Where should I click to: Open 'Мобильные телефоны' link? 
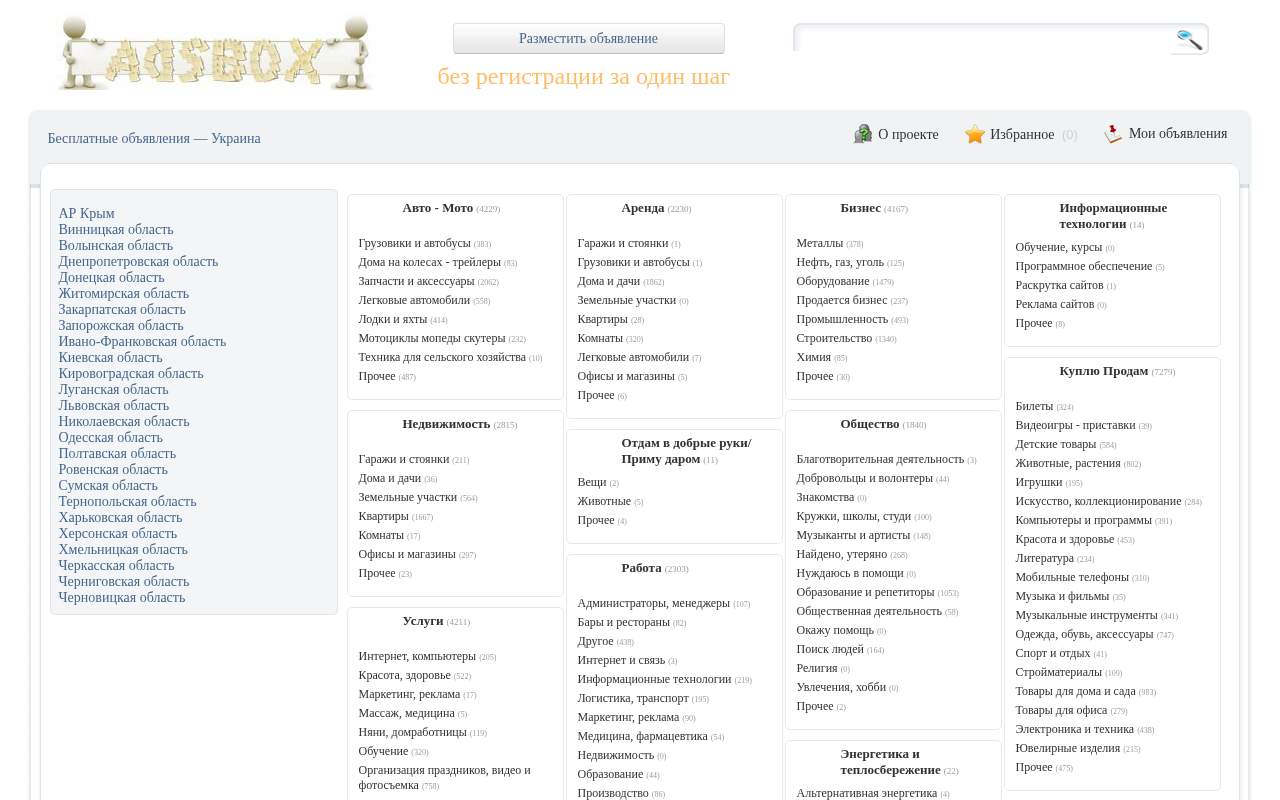coord(1072,577)
